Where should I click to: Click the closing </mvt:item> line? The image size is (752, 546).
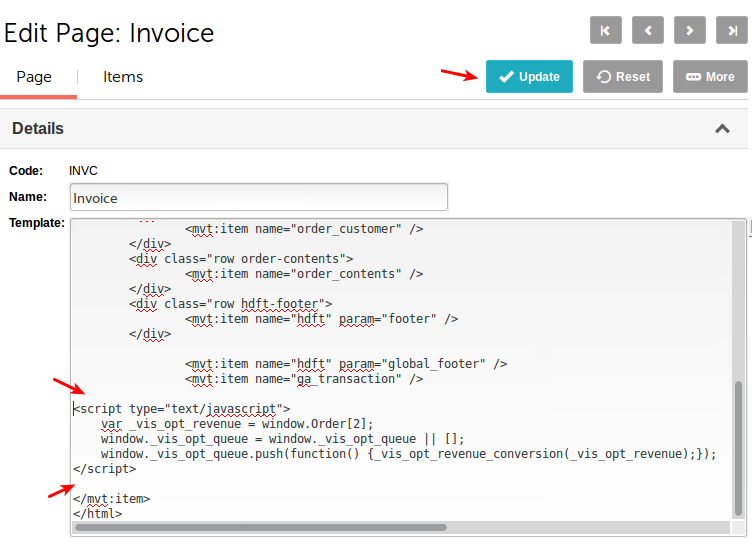(112, 499)
